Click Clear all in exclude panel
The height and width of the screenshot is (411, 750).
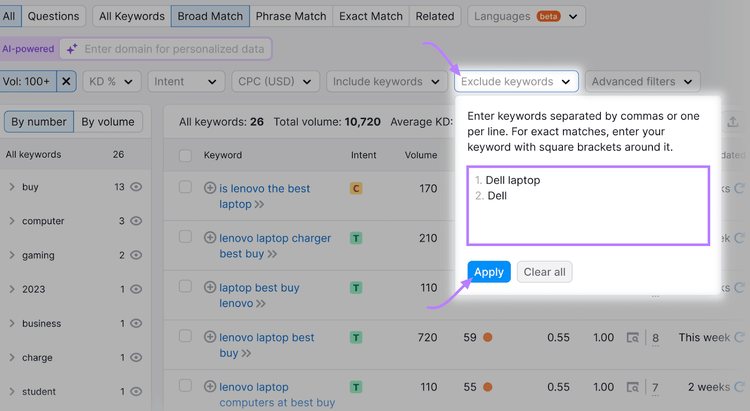(x=544, y=272)
